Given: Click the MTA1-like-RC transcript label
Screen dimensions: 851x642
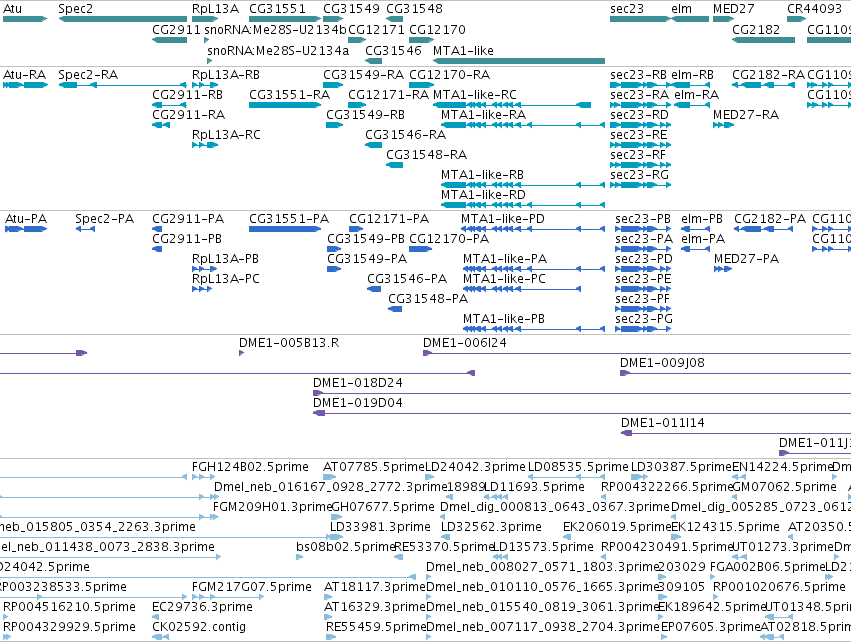Looking at the screenshot, I should click(x=475, y=94).
